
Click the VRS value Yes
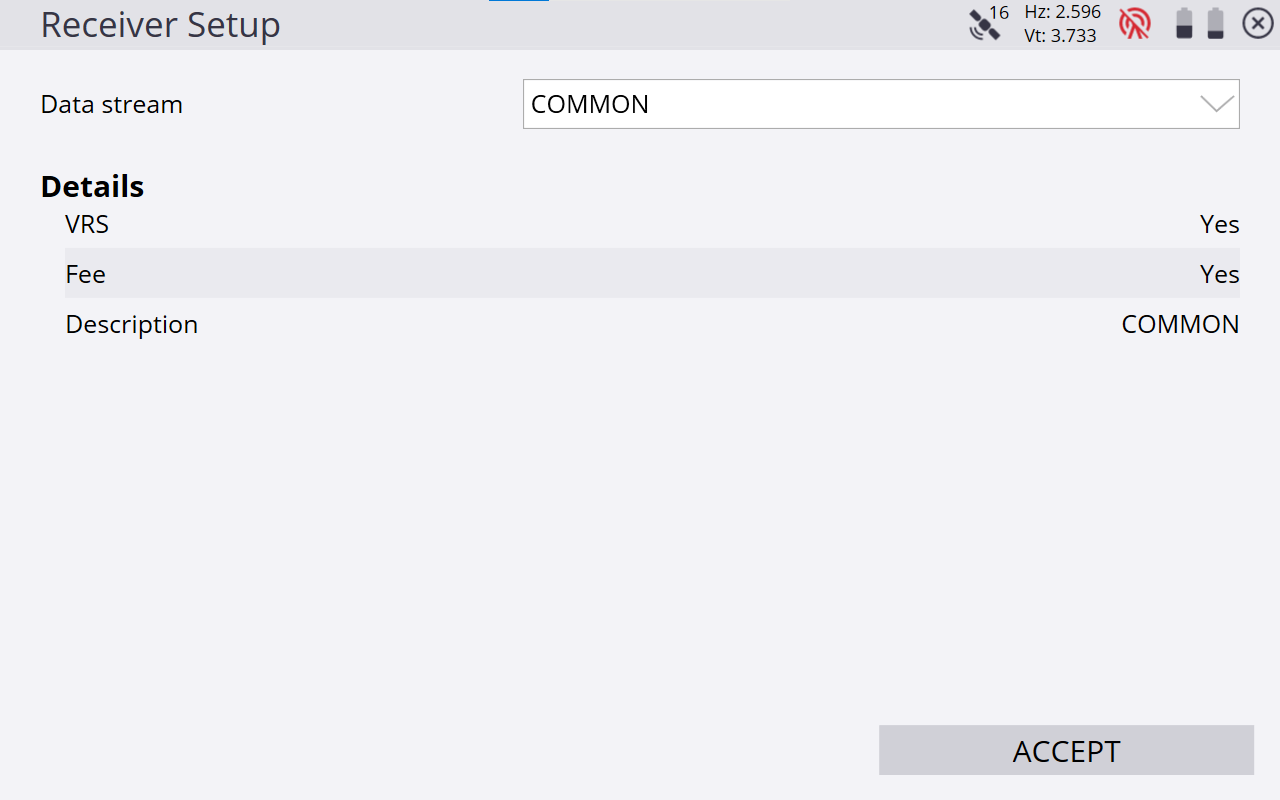[1219, 224]
